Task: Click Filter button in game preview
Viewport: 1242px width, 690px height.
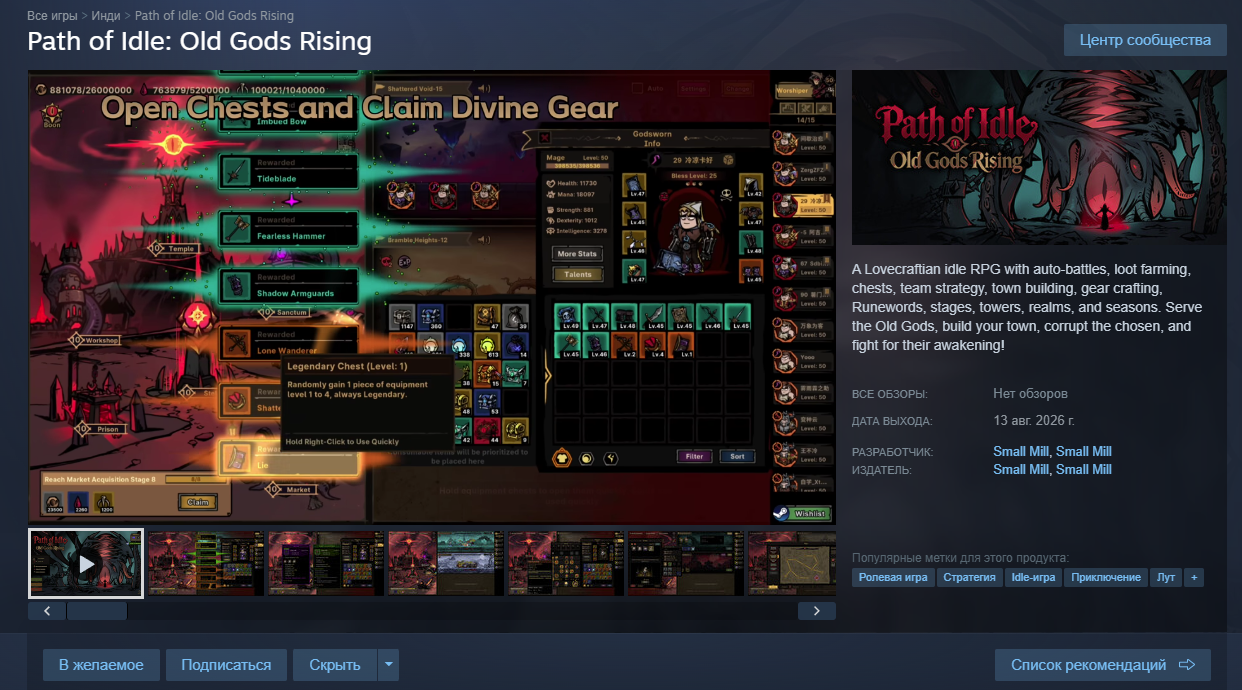Action: pos(694,456)
